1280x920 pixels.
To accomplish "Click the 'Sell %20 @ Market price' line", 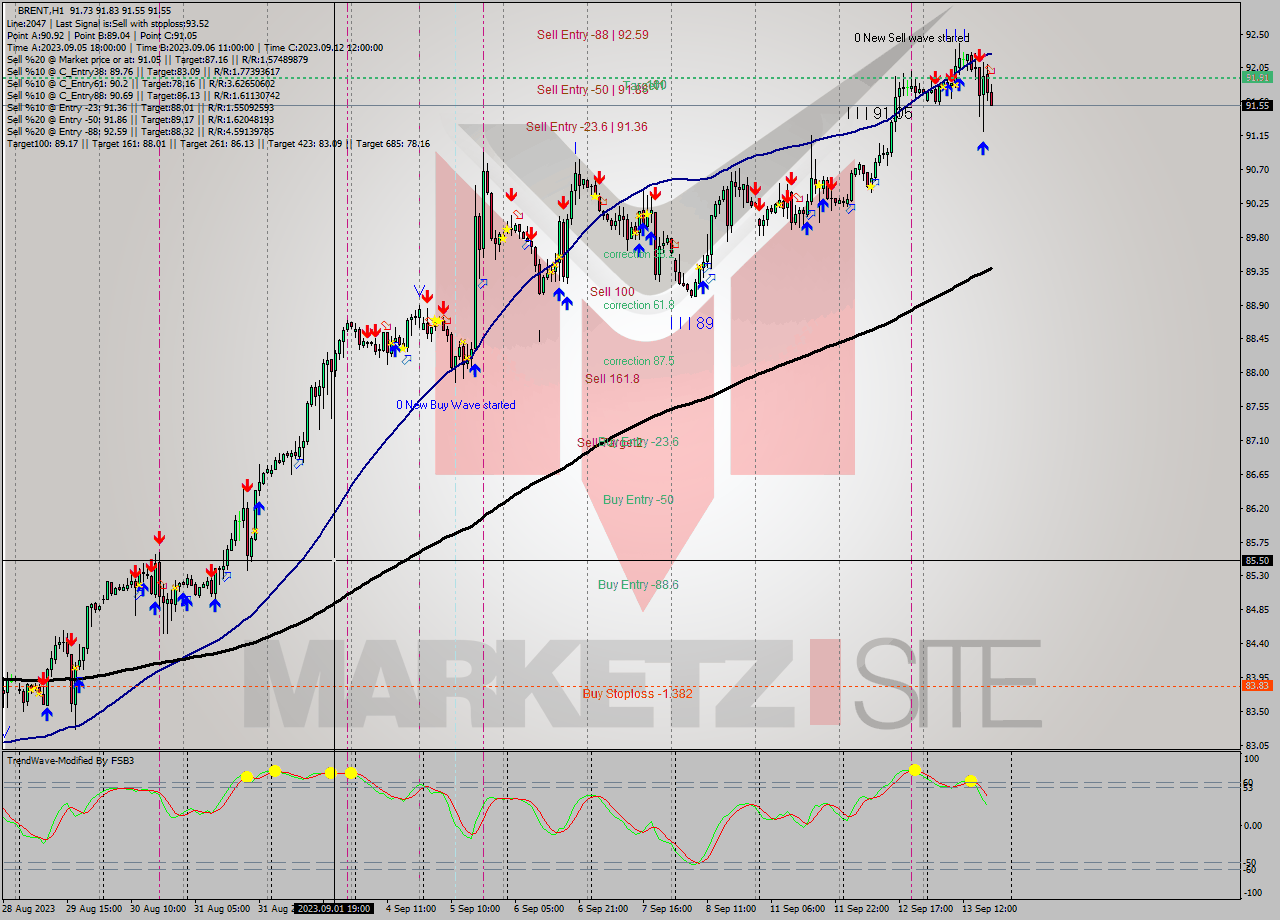I will click(157, 59).
